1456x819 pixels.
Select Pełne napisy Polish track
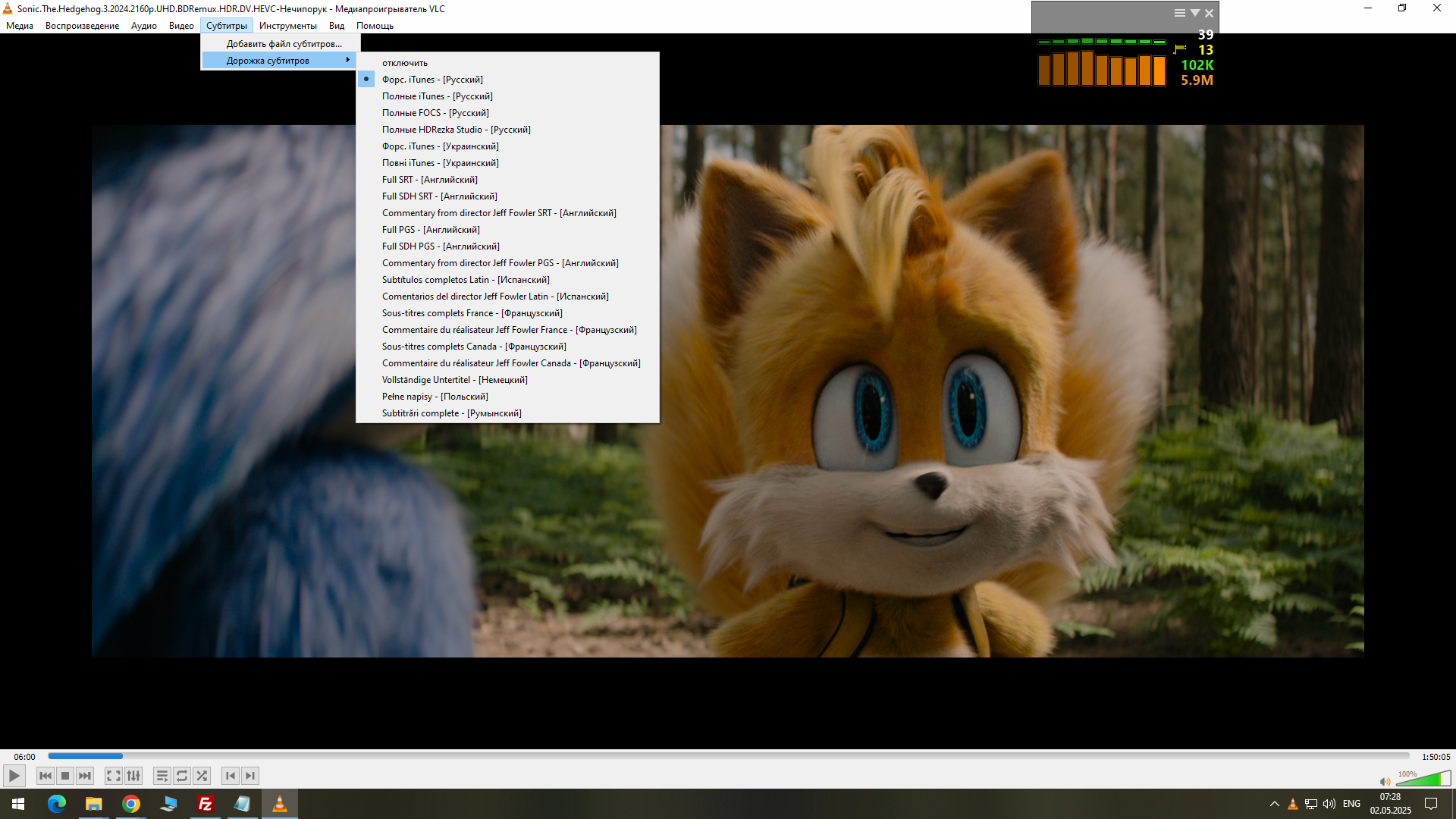pyautogui.click(x=507, y=397)
